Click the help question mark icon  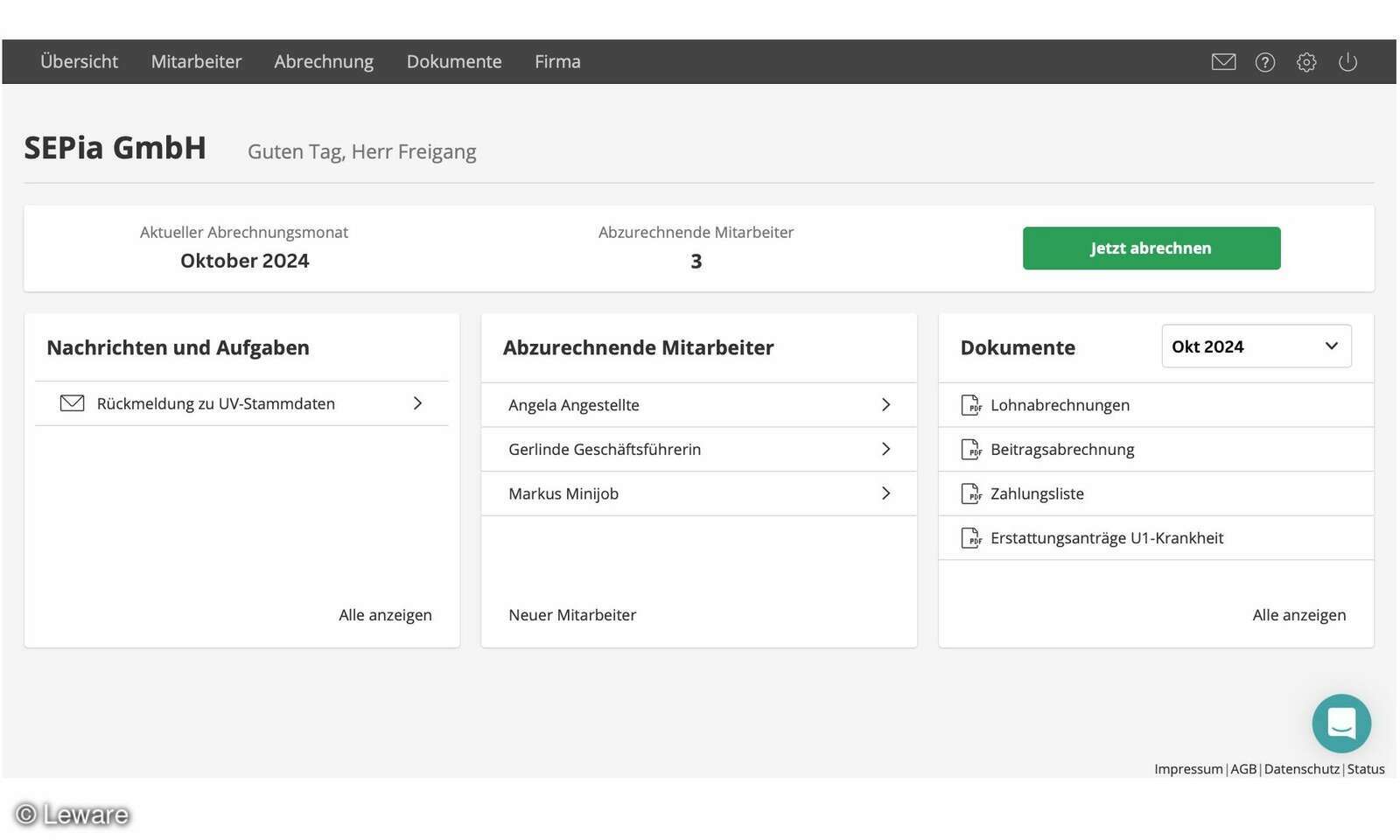tap(1265, 61)
